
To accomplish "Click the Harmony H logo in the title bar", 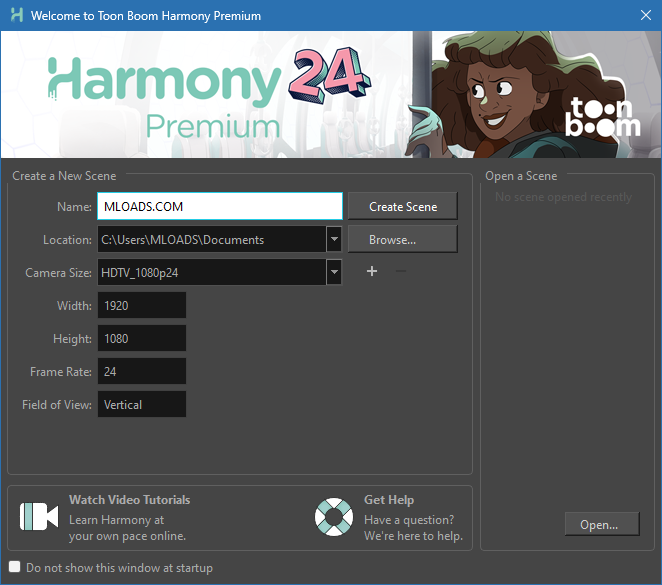I will pyautogui.click(x=16, y=16).
